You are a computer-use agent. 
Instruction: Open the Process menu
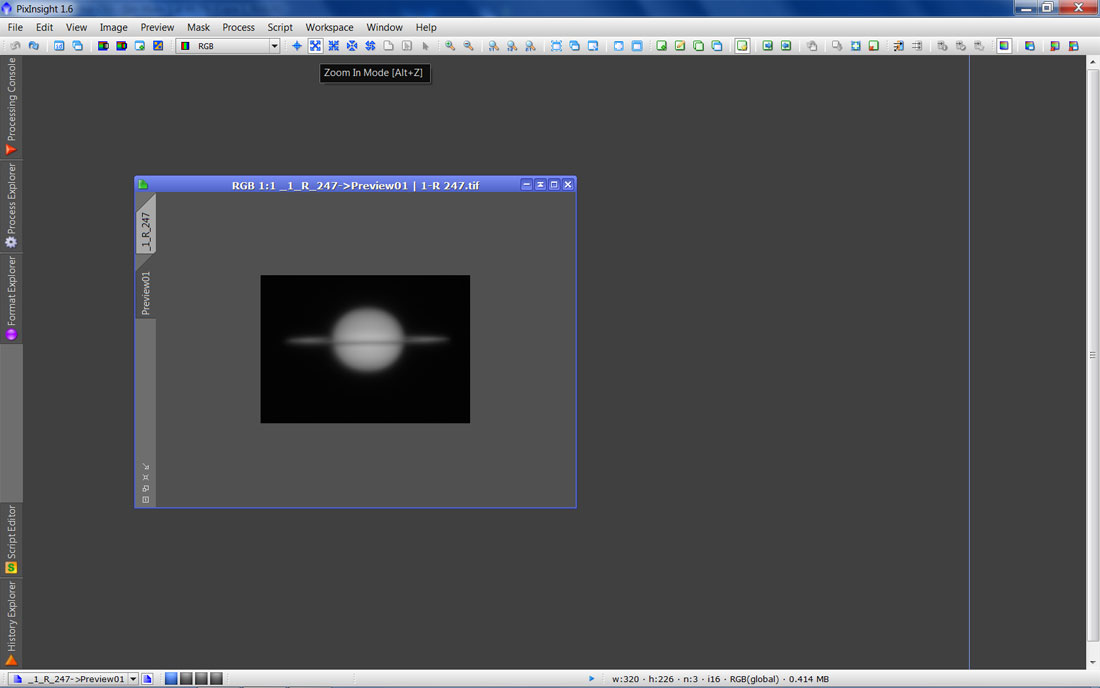(x=238, y=27)
